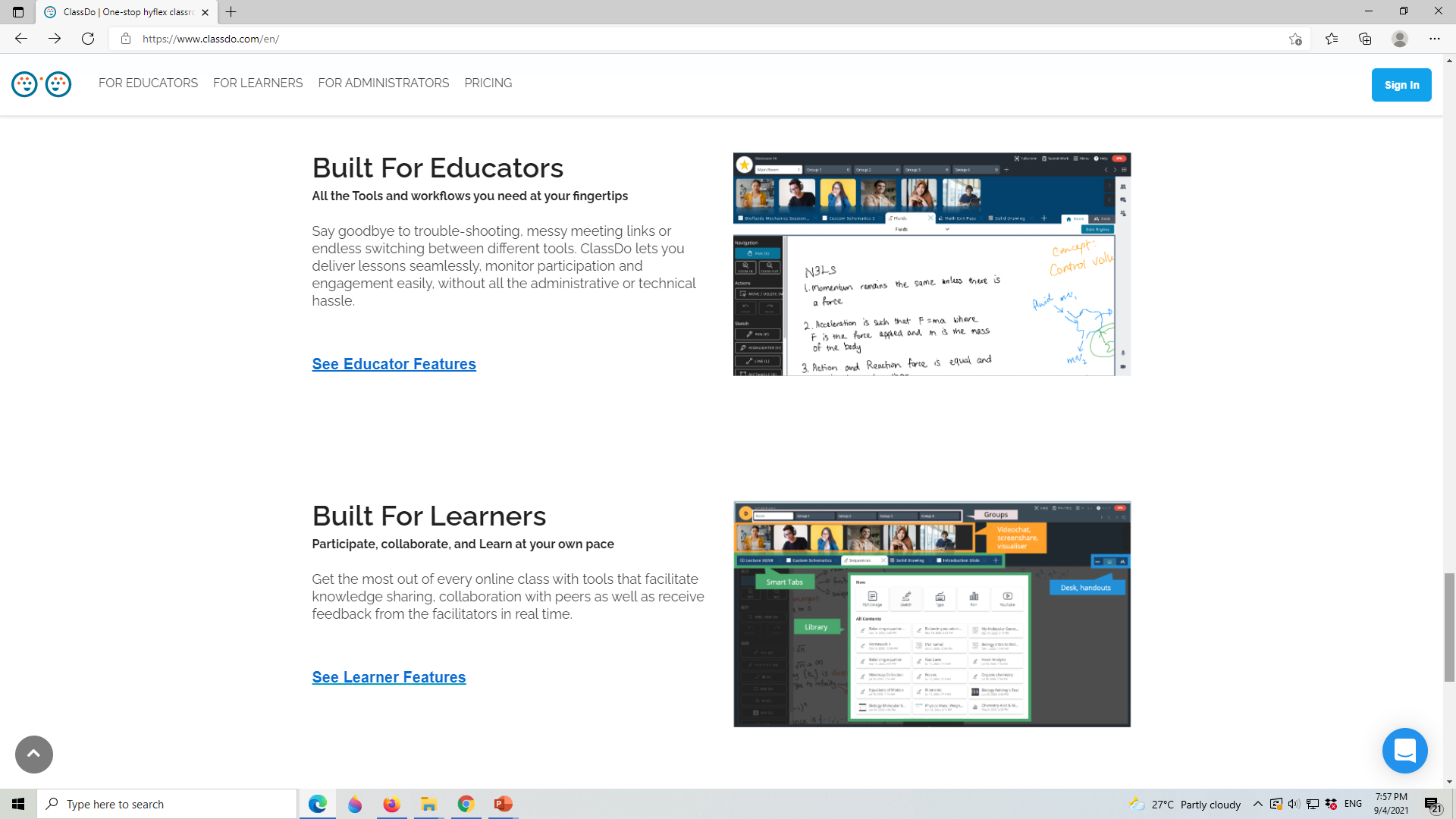This screenshot has height=819, width=1456.
Task: Click the scroll-to-top arrow button
Action: 34,754
